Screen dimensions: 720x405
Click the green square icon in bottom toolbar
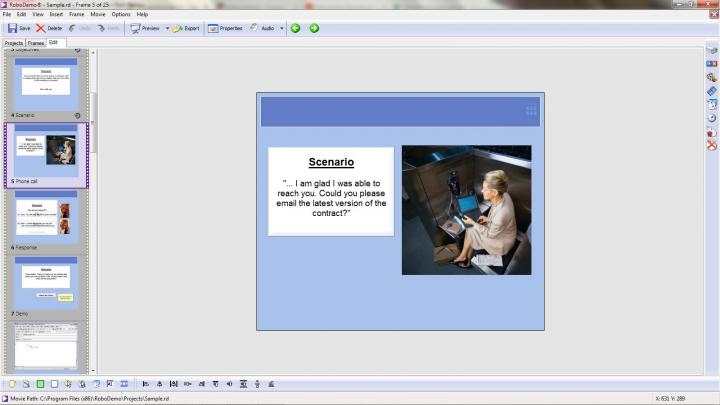point(40,383)
